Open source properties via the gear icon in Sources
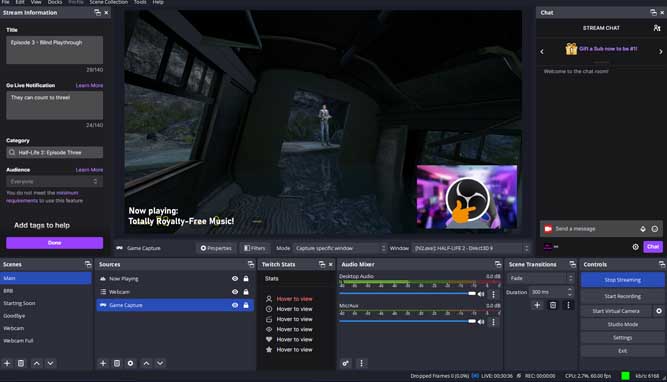This screenshot has height=382, width=667. tap(130, 363)
